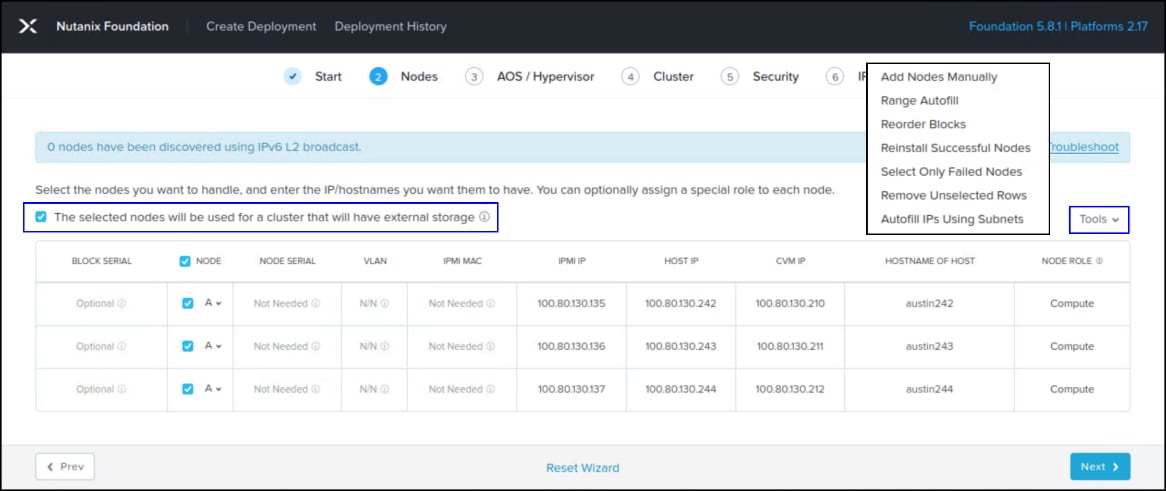Screen dimensions: 1166x491
Task: Go to the AOS / Hypervisor step
Action: coord(546,77)
